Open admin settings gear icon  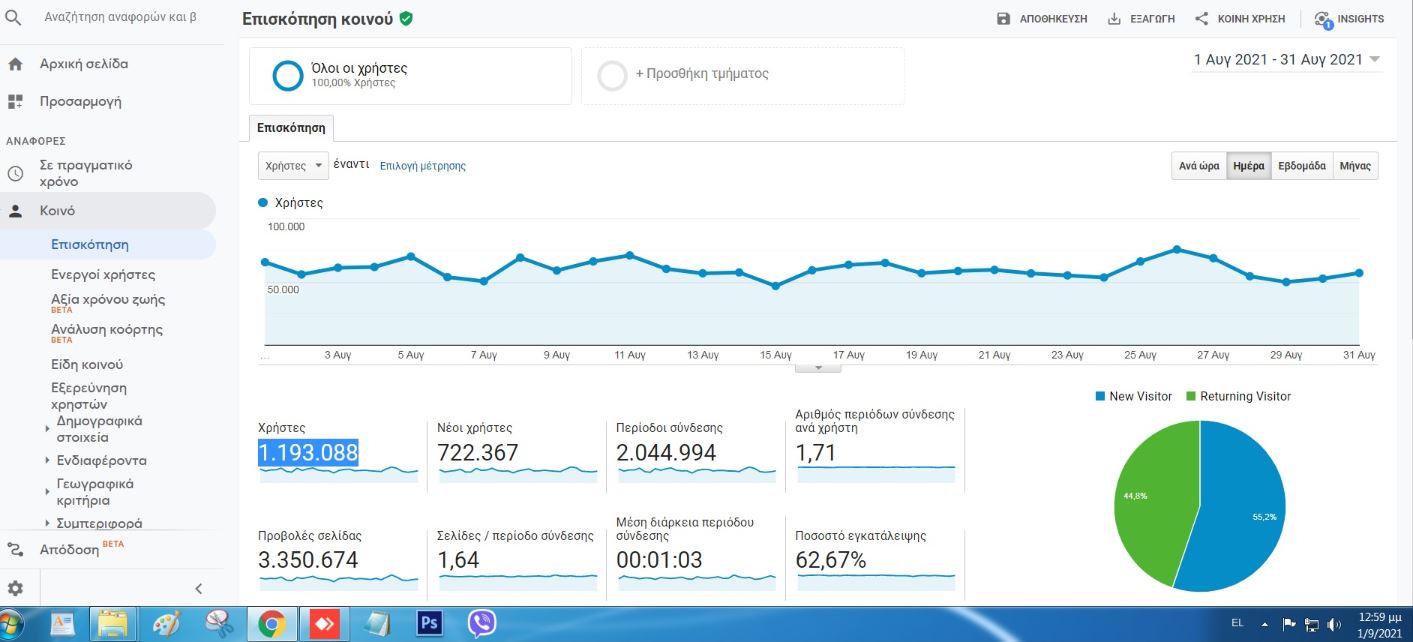pyautogui.click(x=15, y=588)
